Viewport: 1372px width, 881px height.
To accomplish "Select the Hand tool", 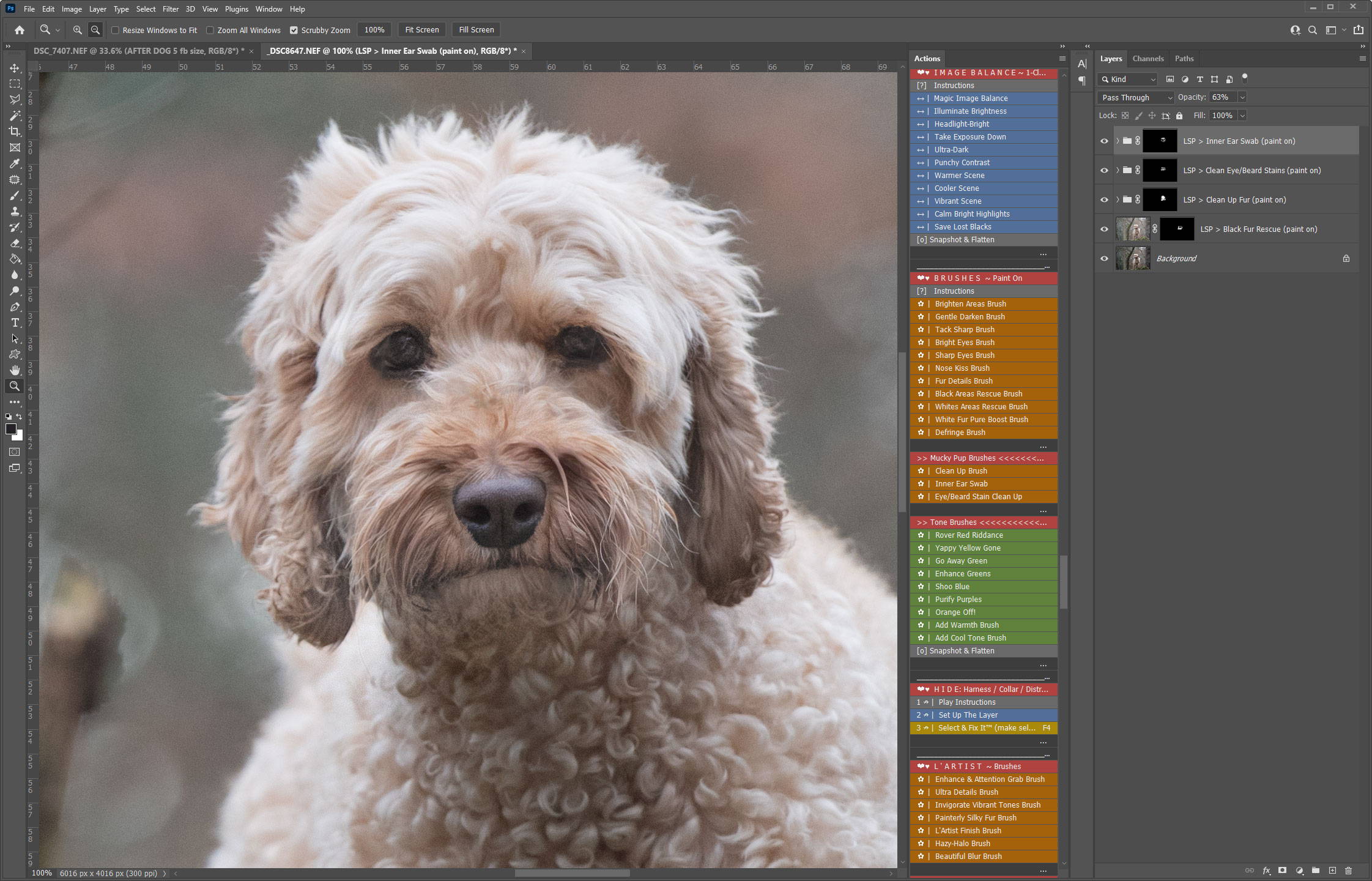I will pos(15,370).
